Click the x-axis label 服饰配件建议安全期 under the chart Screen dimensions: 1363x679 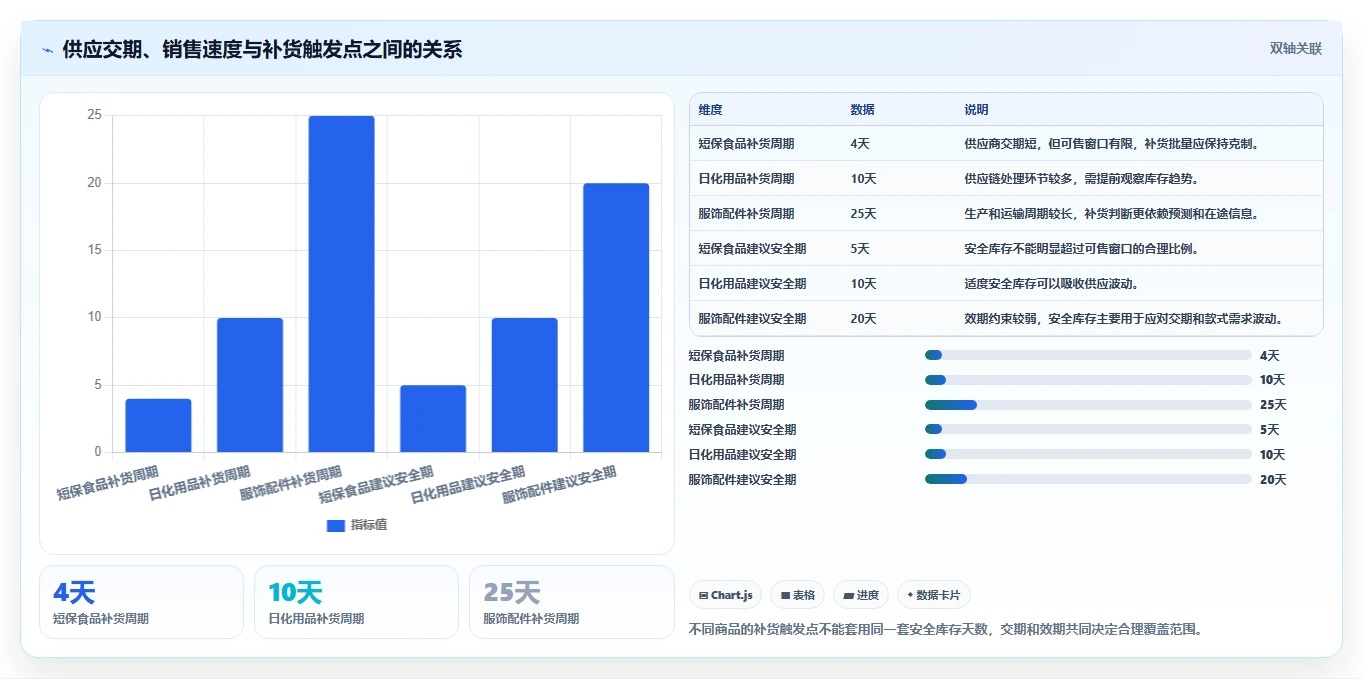point(560,483)
